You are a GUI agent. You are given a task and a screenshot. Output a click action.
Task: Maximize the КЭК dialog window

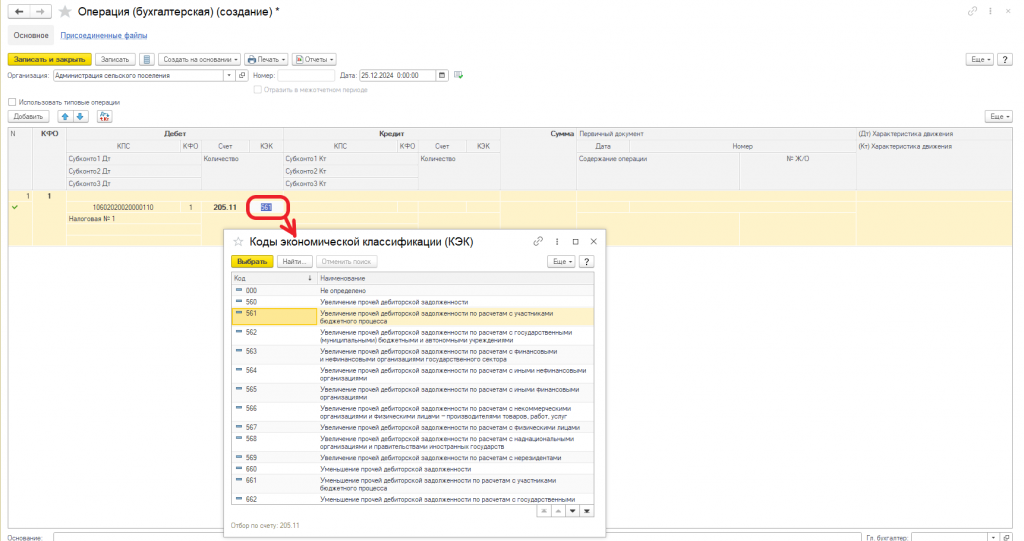coord(575,241)
